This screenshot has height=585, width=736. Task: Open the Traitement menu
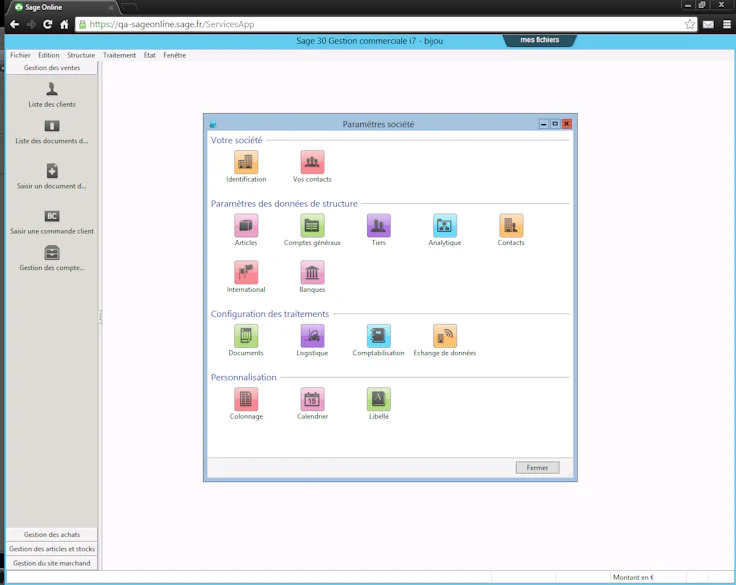(x=119, y=55)
